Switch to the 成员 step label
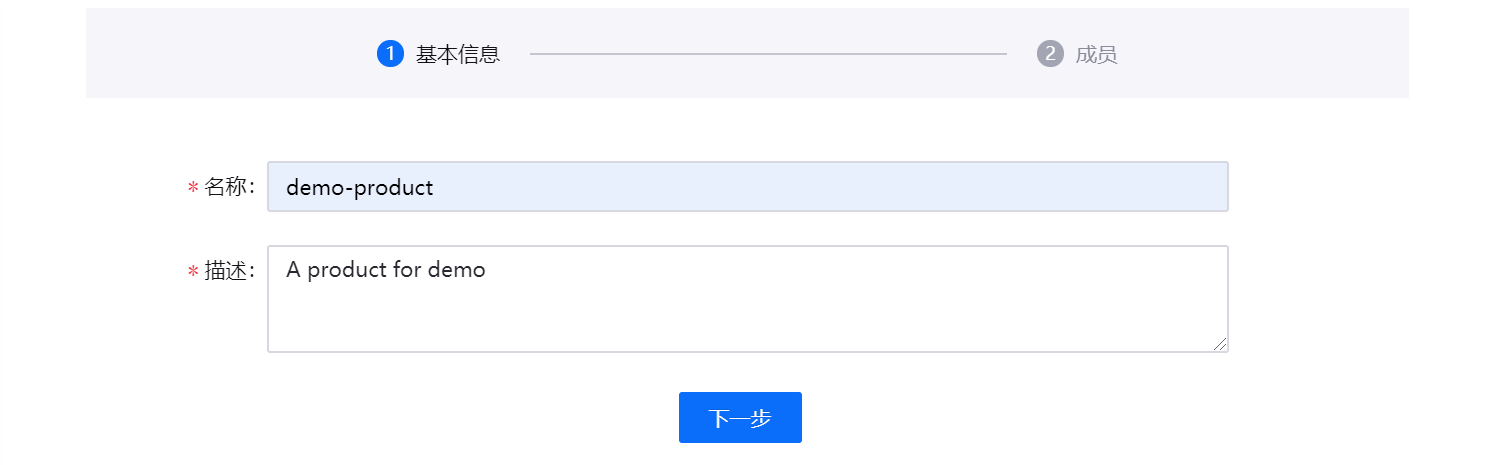 click(1096, 55)
